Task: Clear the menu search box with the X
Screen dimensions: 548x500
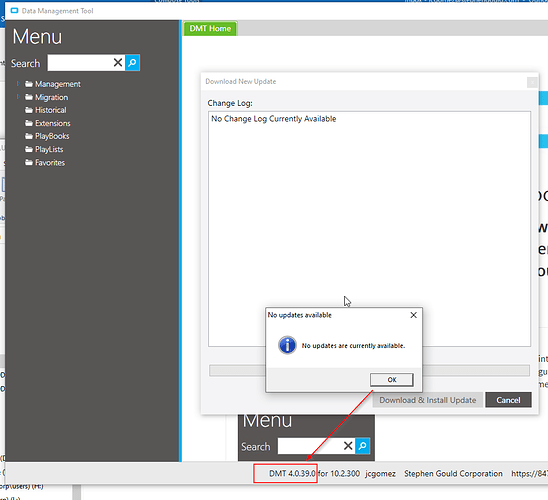Action: pyautogui.click(x=118, y=63)
